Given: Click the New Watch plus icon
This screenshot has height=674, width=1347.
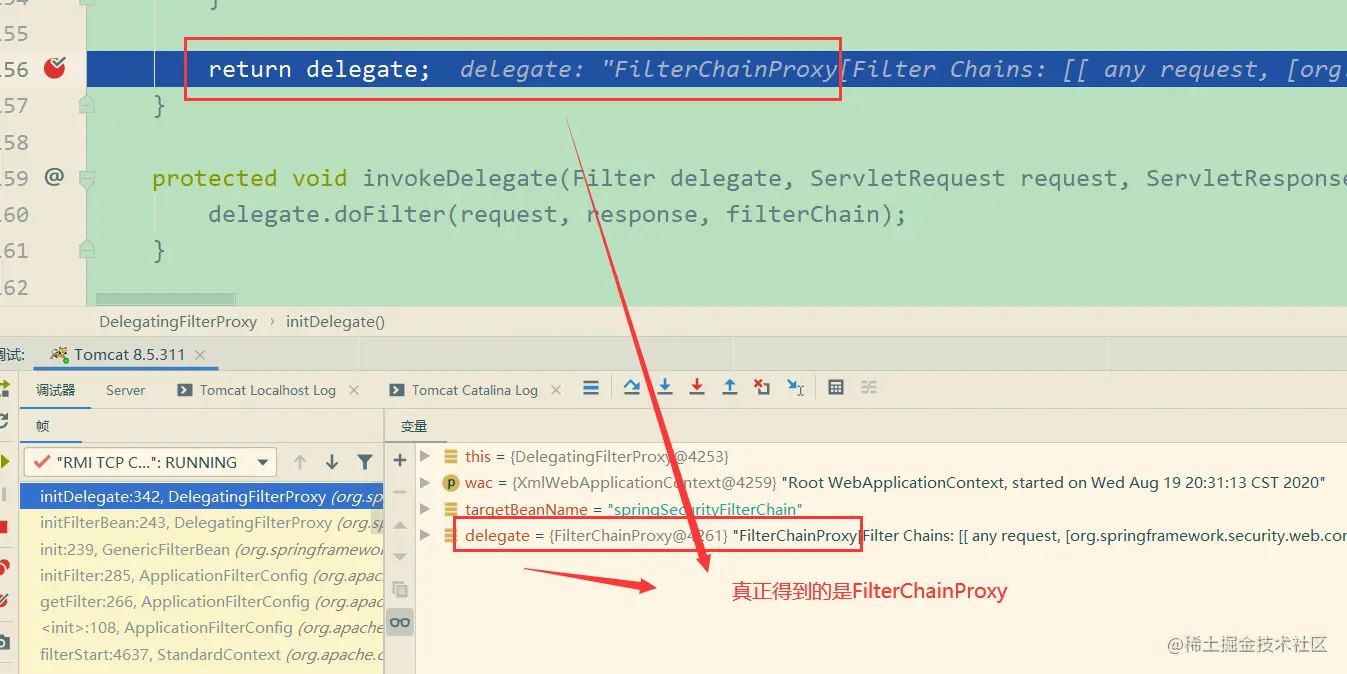Looking at the screenshot, I should click(x=400, y=460).
